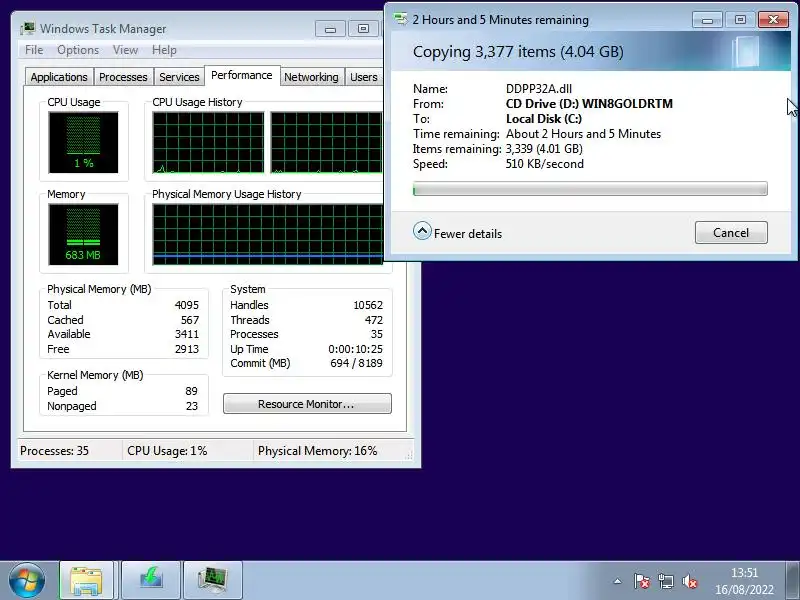
Task: Show hidden tray icons arrow
Action: 617,581
